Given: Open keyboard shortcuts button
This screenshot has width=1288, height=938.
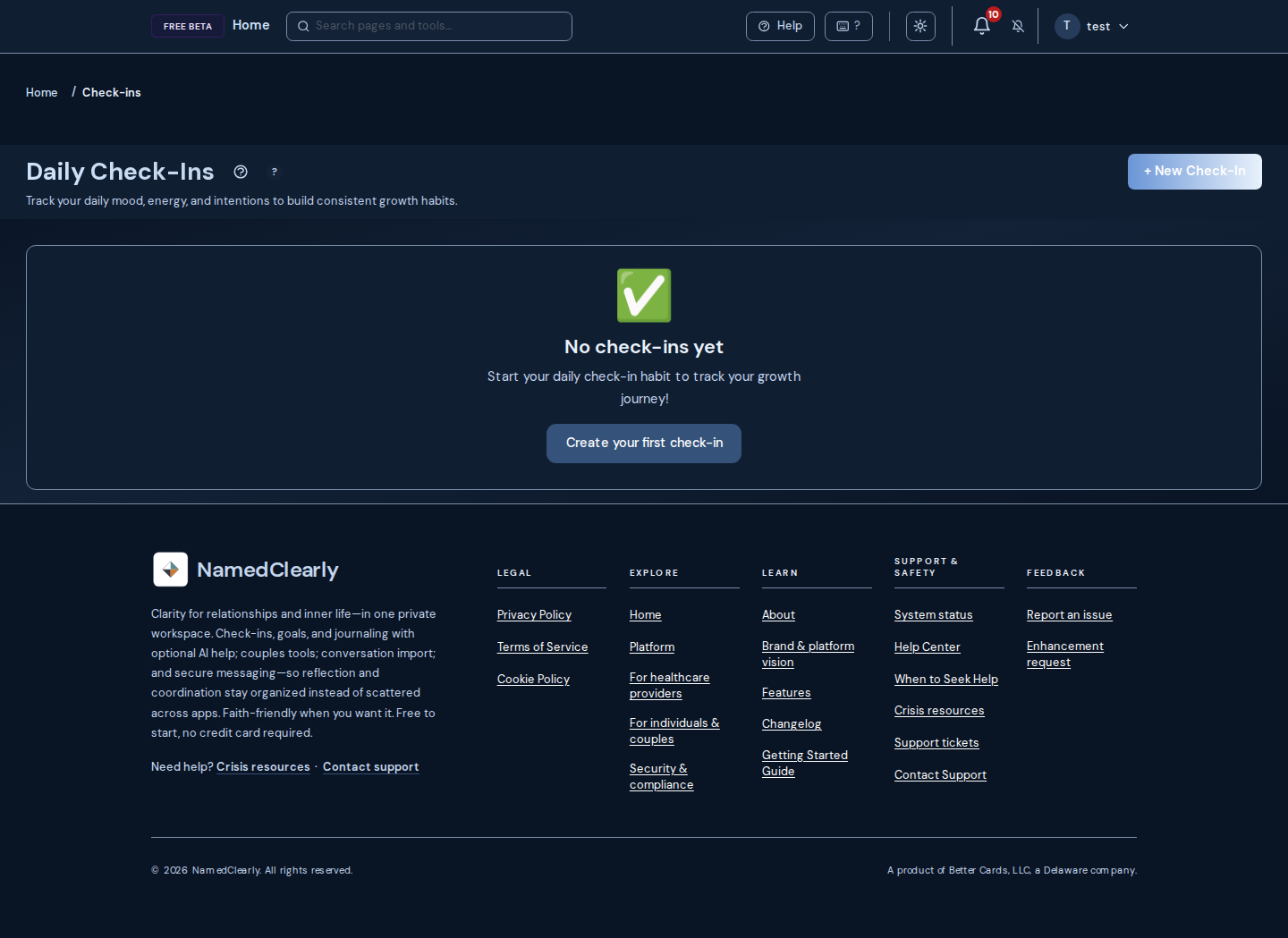Looking at the screenshot, I should 848,26.
